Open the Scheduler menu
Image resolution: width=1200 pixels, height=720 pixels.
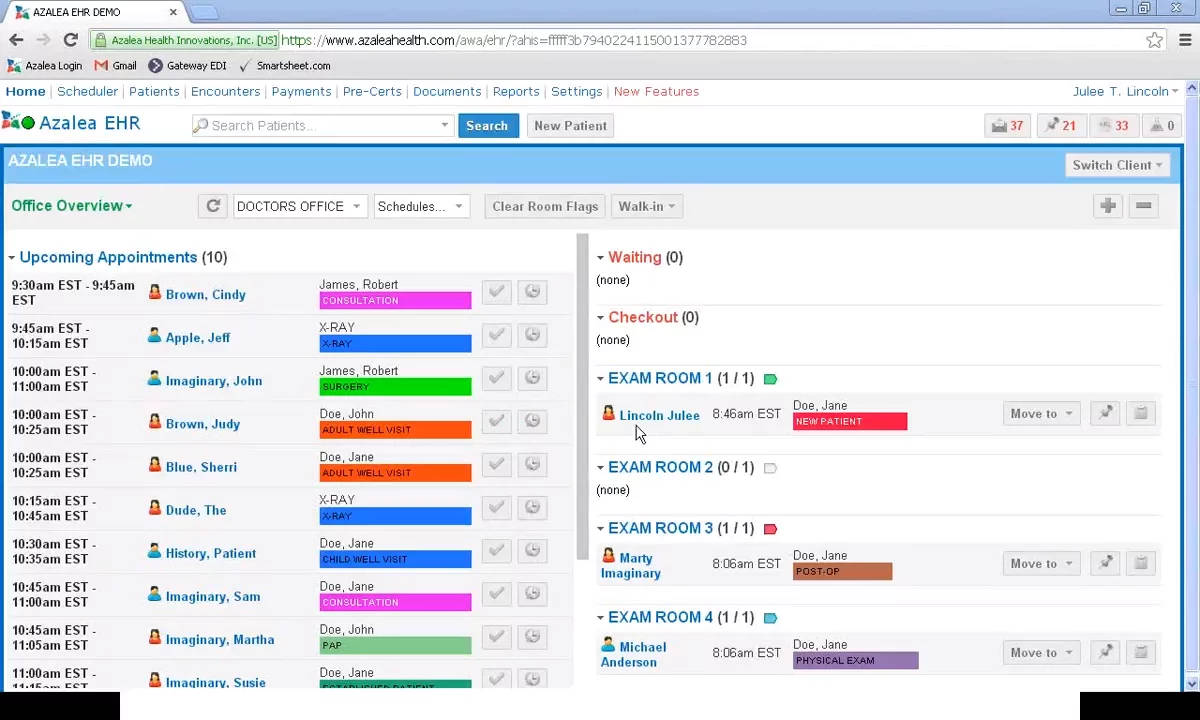click(x=87, y=91)
